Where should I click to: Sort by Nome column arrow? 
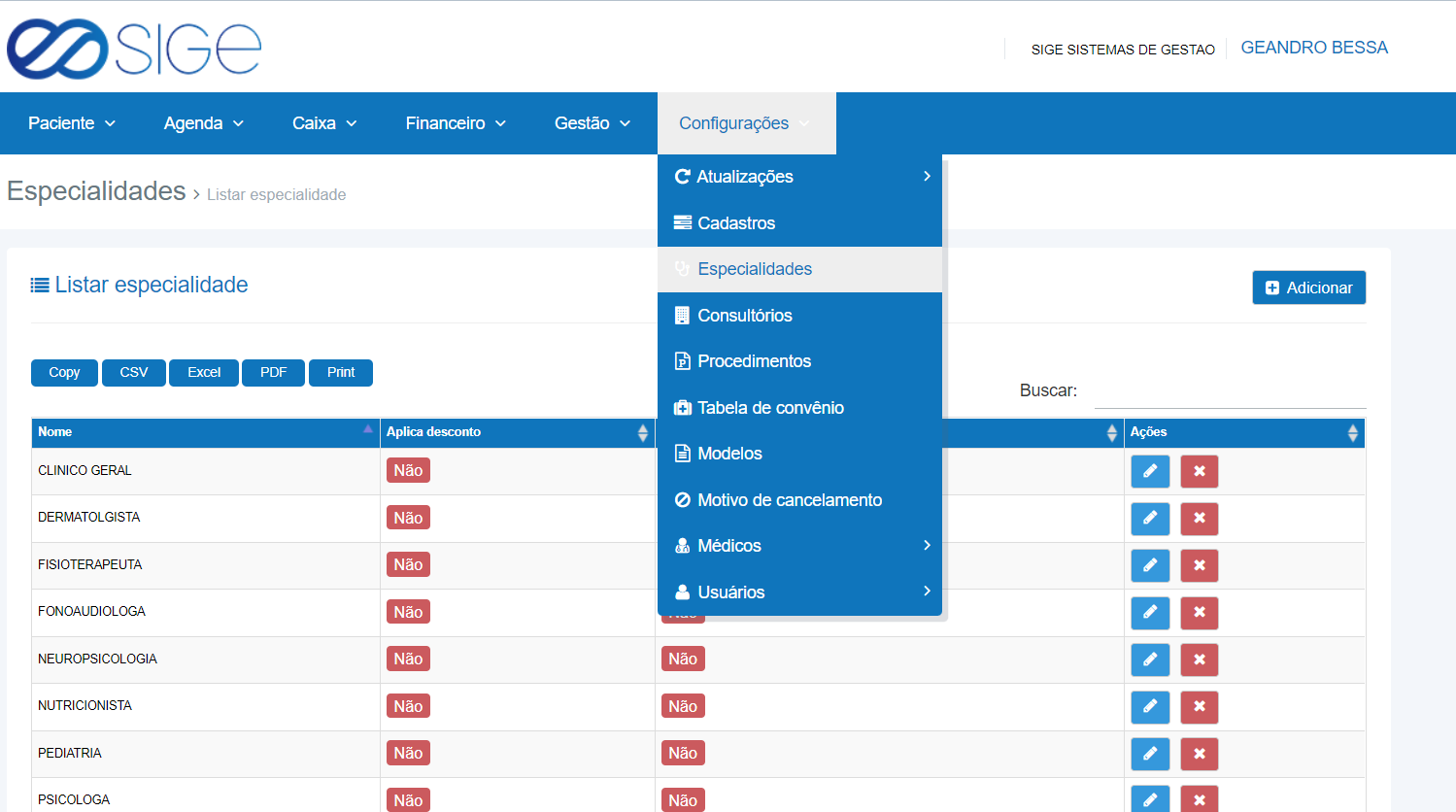coord(368,428)
